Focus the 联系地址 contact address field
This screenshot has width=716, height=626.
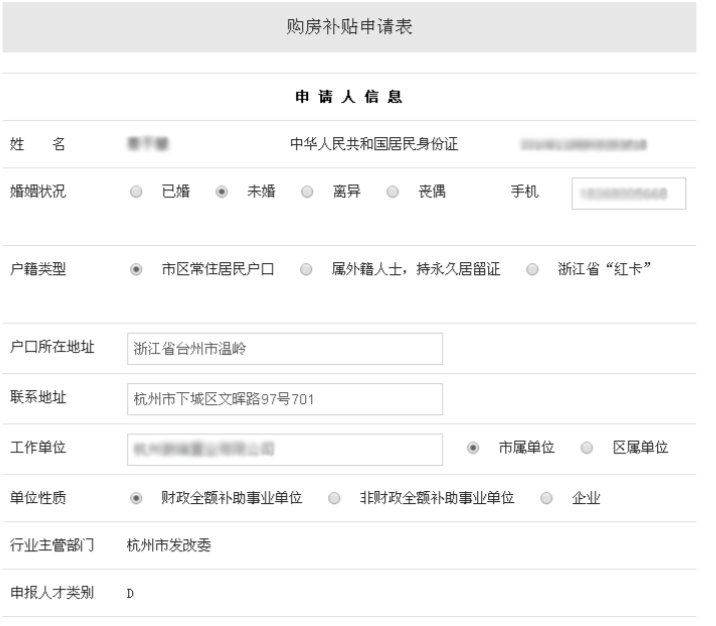pyautogui.click(x=285, y=399)
